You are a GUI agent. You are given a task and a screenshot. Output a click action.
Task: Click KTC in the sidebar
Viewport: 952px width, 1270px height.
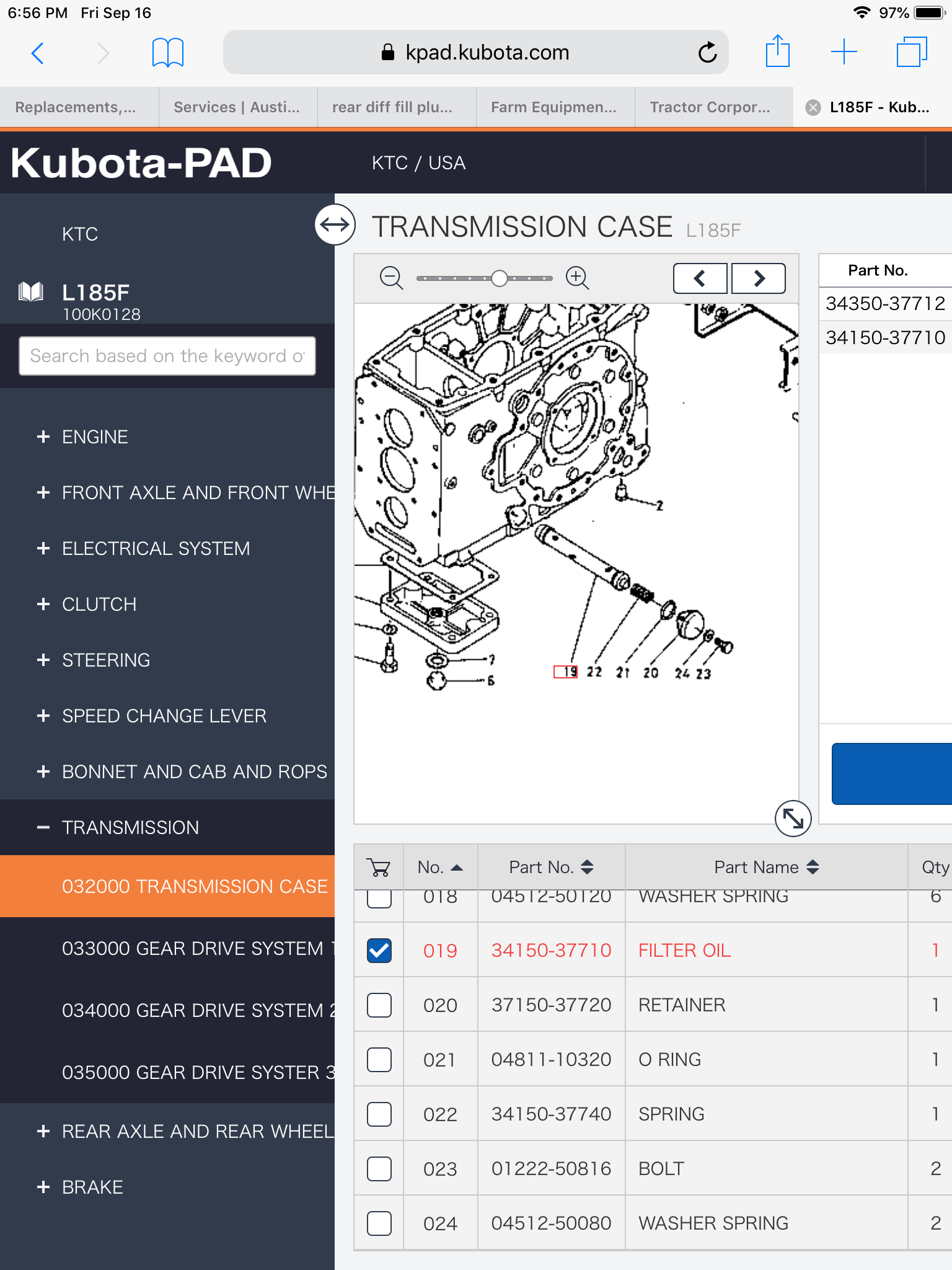(80, 234)
